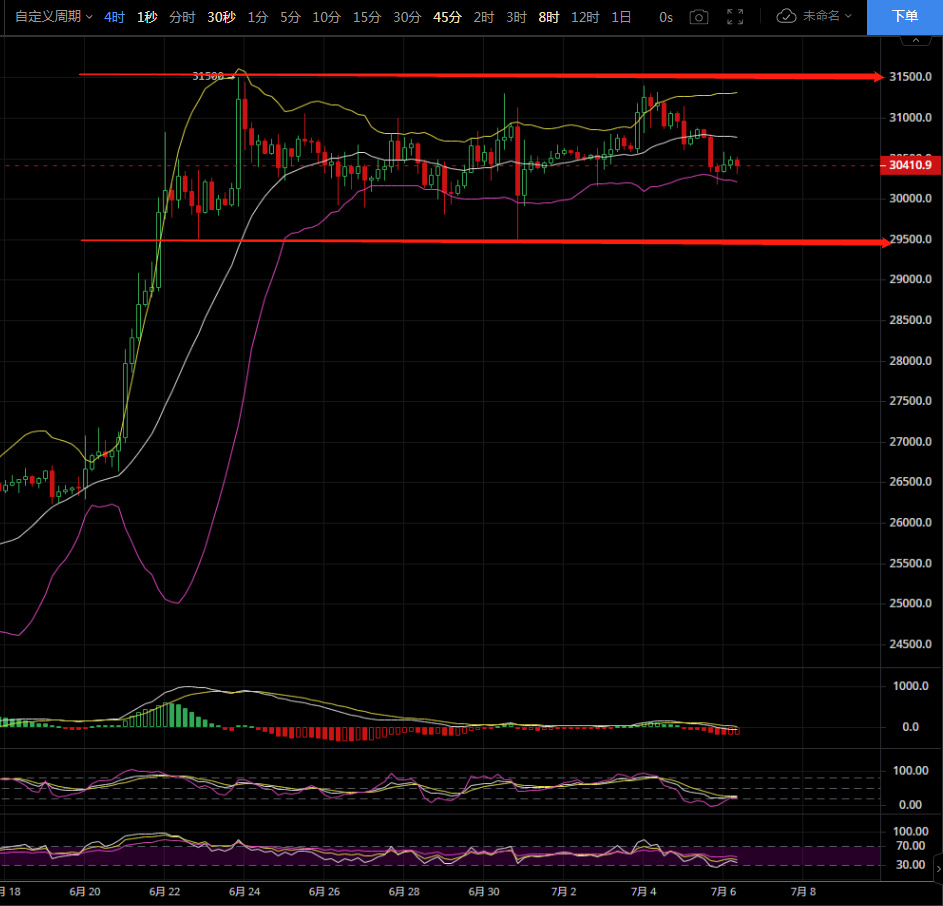
Task: Click the 0s countdown indicator
Action: click(x=666, y=17)
